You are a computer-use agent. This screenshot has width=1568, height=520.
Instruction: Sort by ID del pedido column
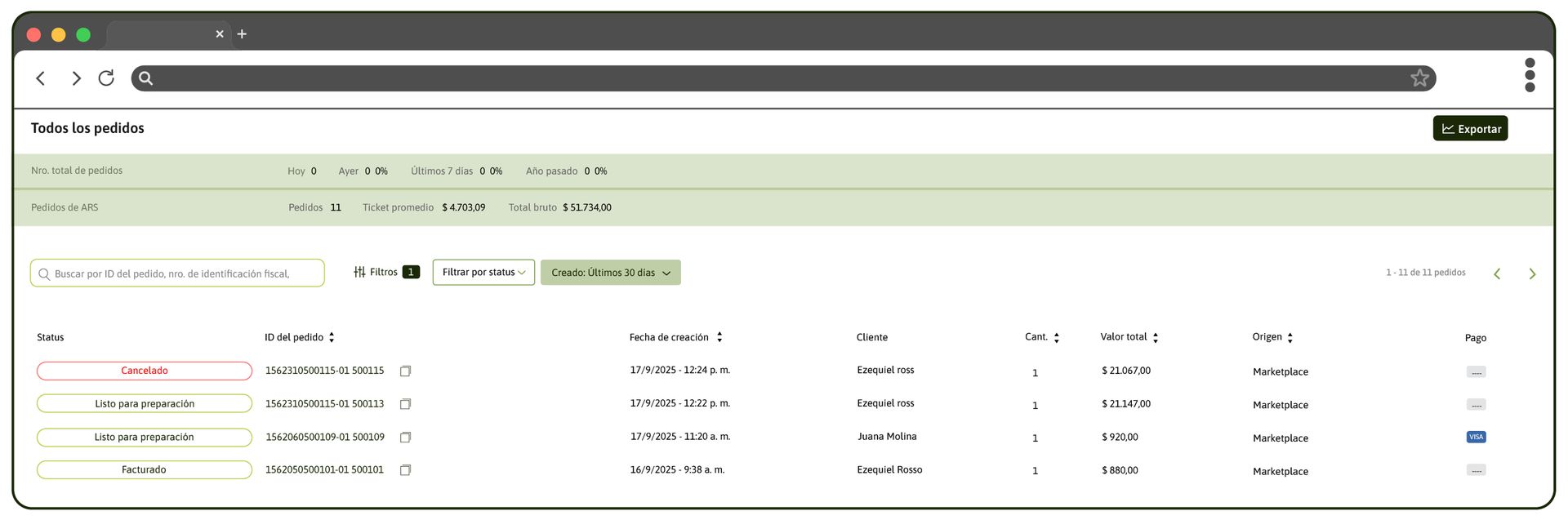point(332,338)
